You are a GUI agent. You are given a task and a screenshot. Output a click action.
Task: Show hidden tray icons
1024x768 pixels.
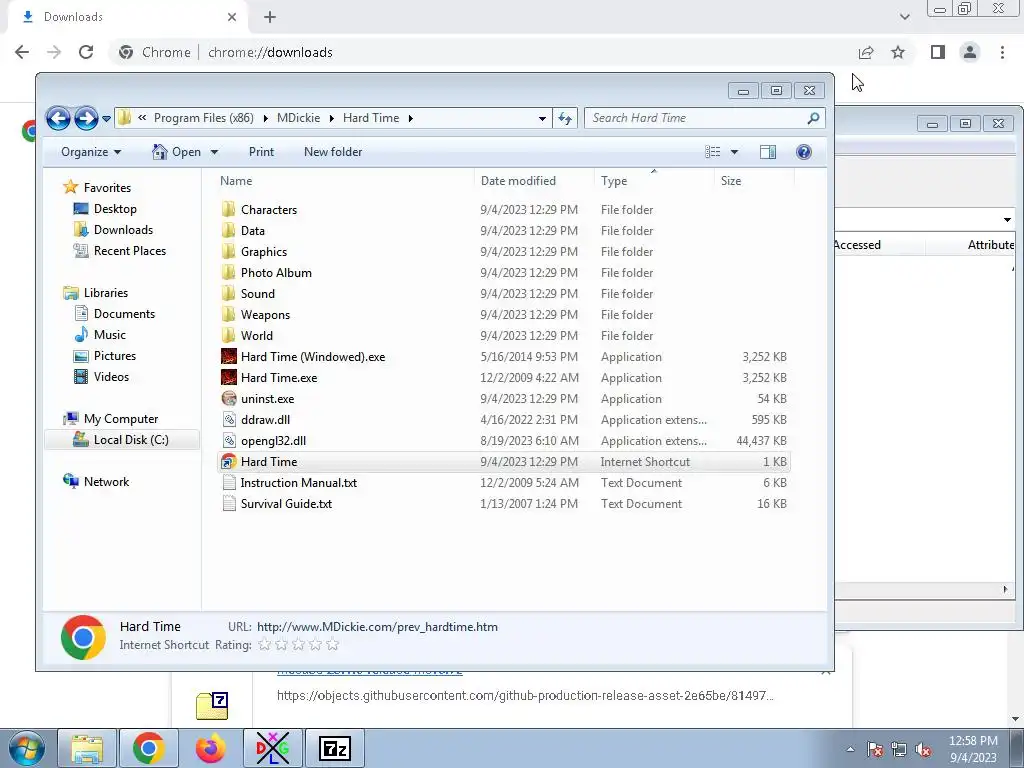[x=850, y=750]
